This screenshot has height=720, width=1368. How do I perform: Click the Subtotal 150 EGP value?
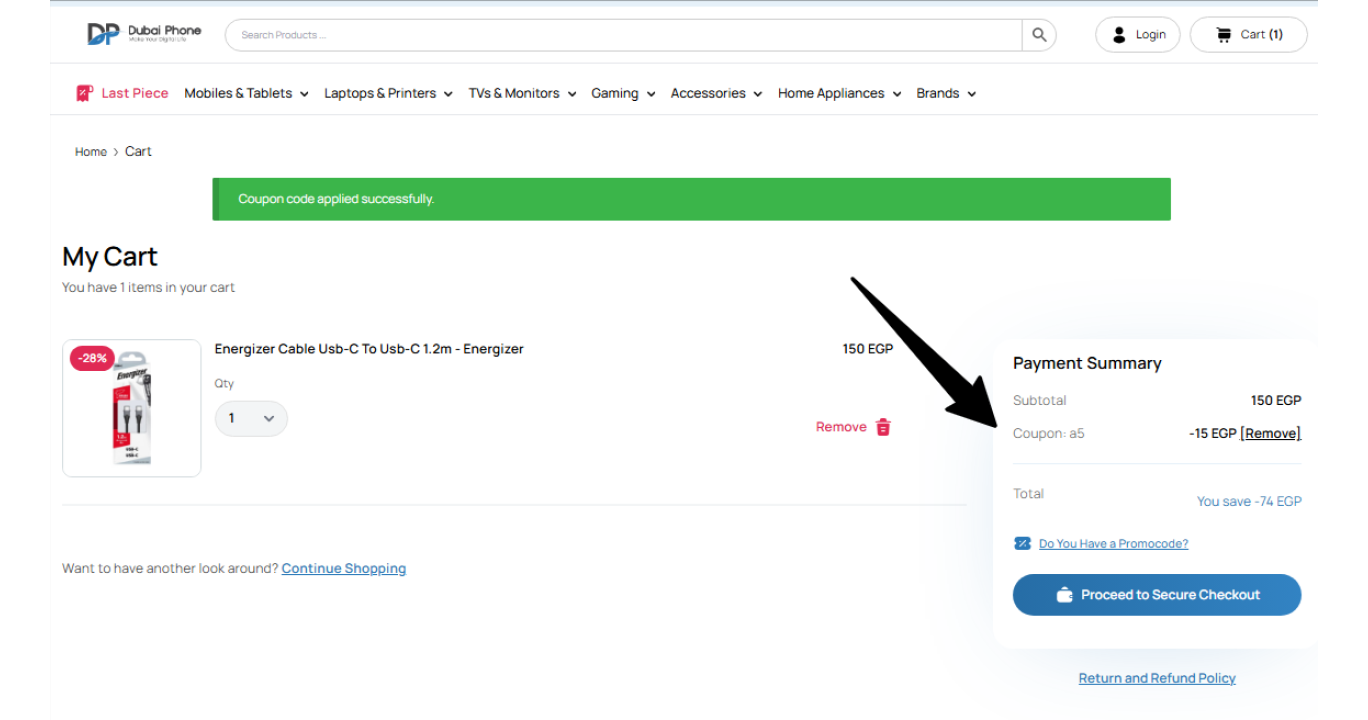(x=1276, y=400)
